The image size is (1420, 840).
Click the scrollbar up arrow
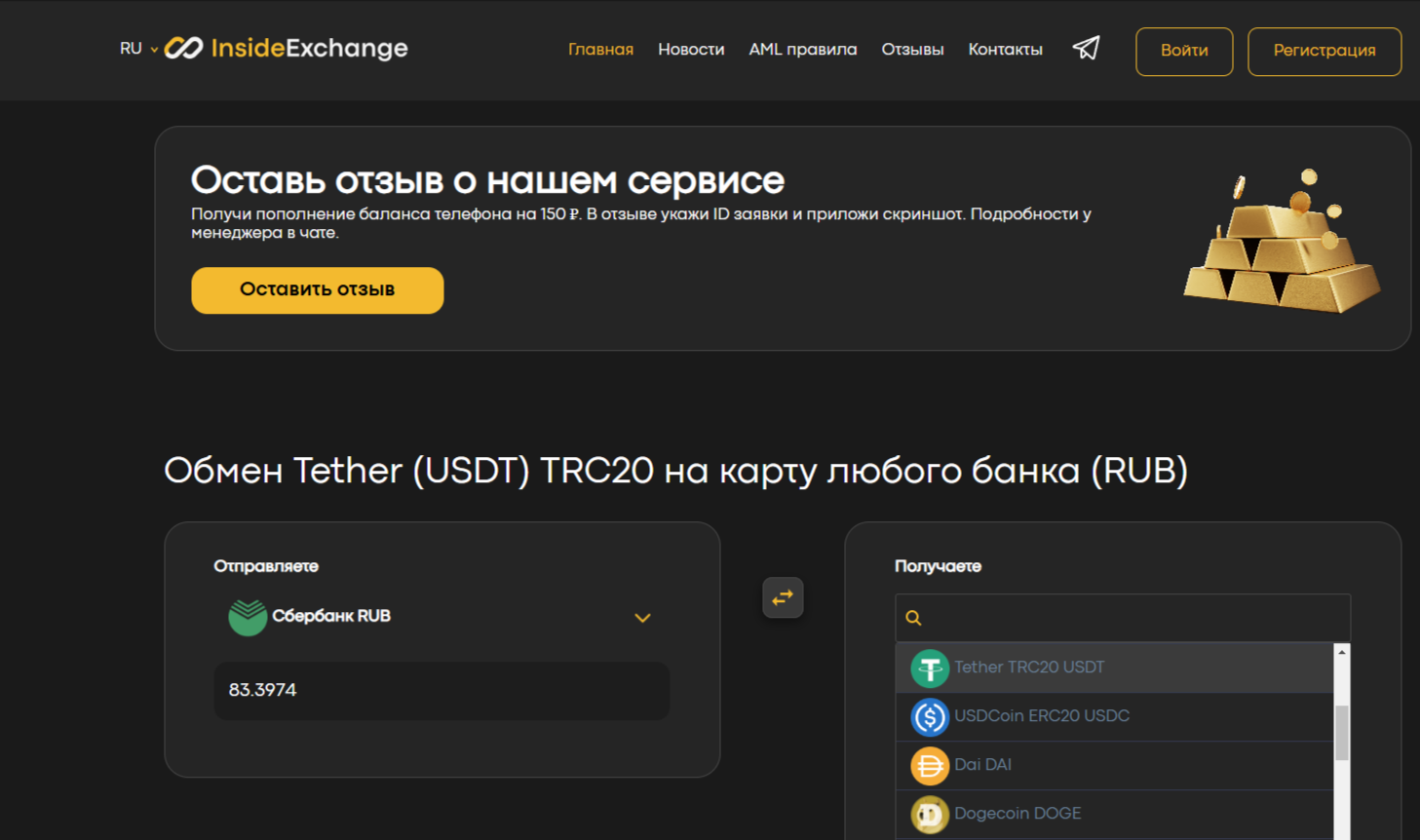(x=1342, y=651)
